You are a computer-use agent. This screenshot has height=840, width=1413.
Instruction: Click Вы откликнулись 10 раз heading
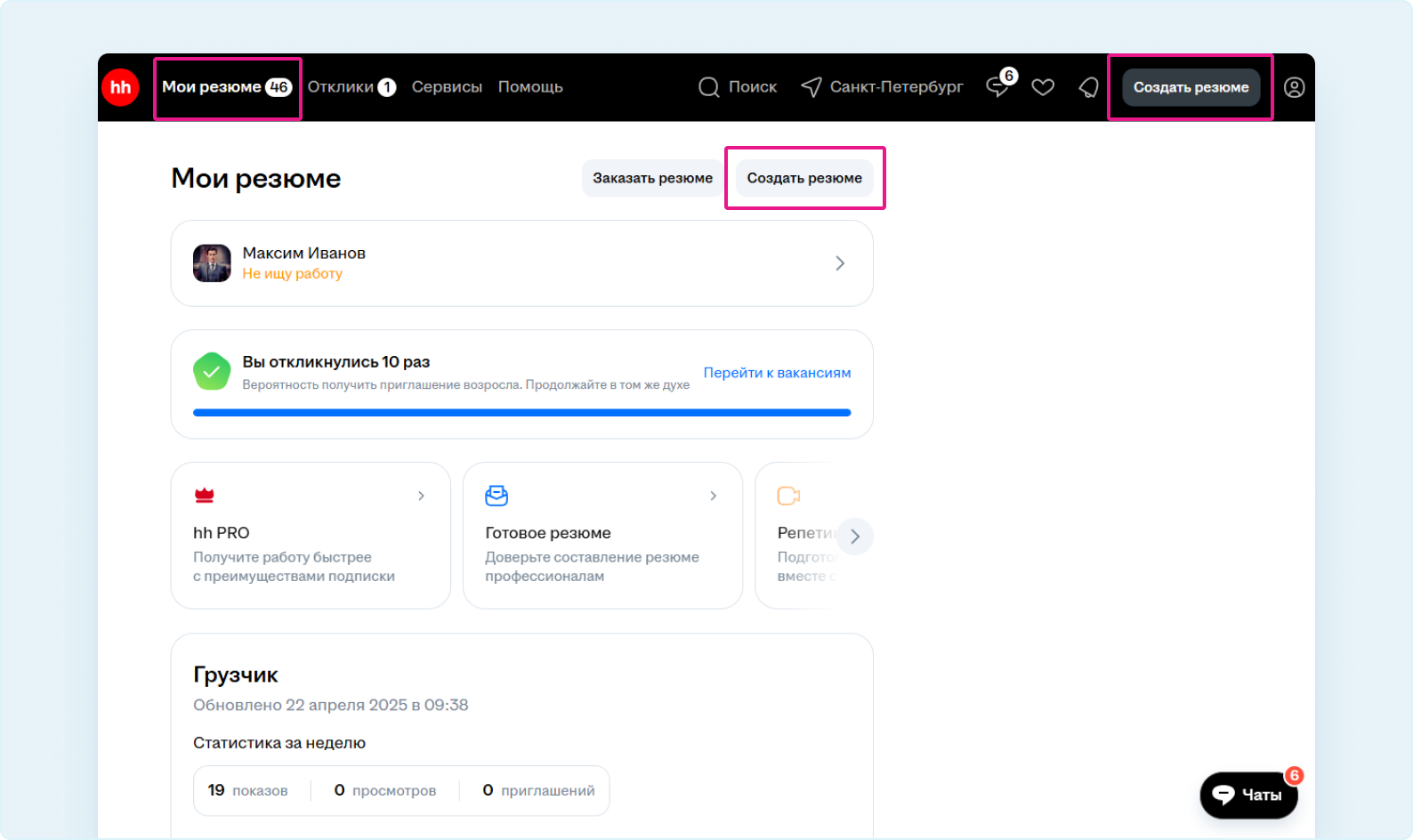coord(336,362)
